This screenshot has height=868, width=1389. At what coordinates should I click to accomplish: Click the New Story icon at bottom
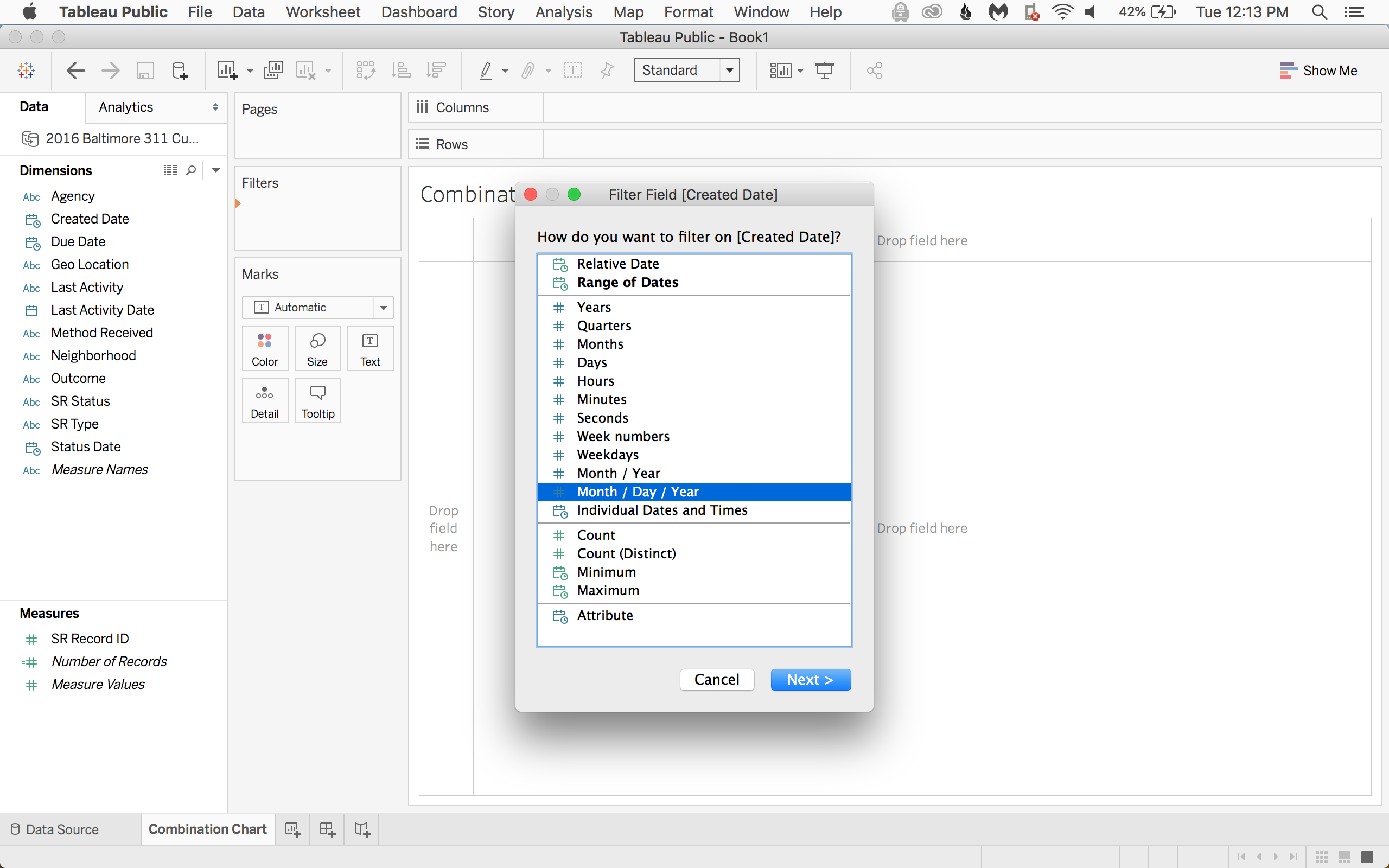361,829
